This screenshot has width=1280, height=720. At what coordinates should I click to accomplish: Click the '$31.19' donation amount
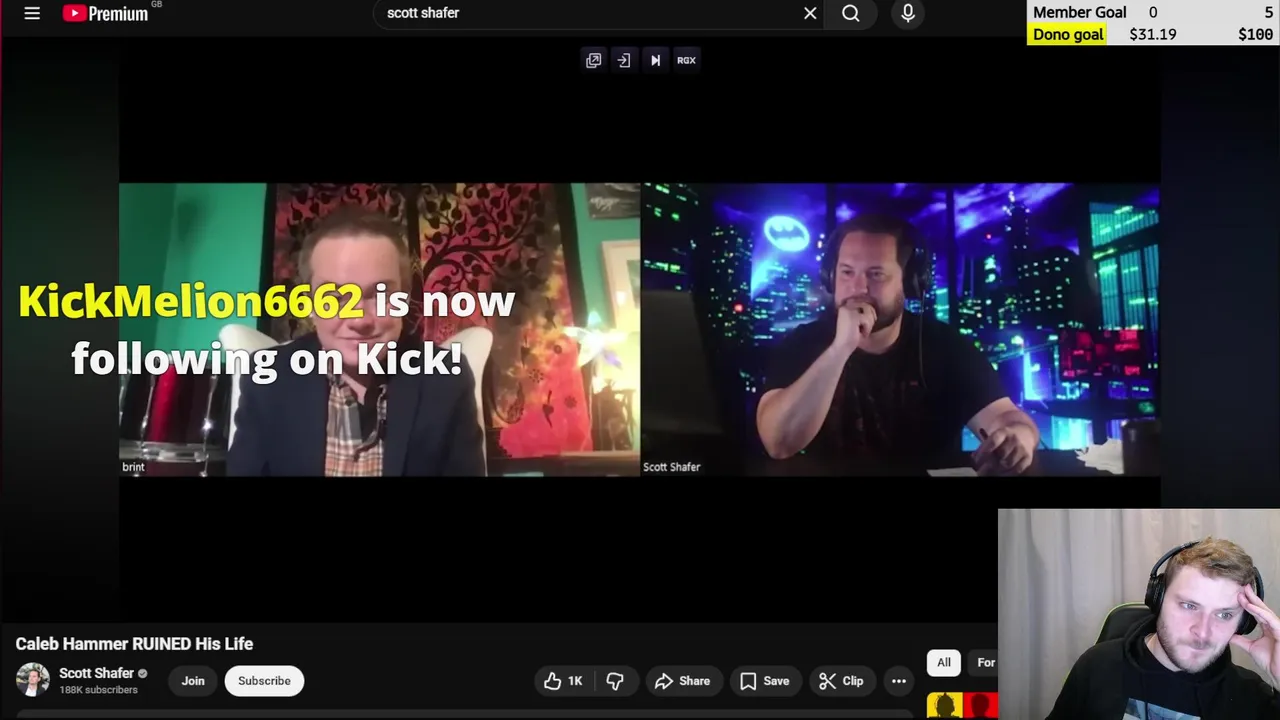pyautogui.click(x=1152, y=34)
